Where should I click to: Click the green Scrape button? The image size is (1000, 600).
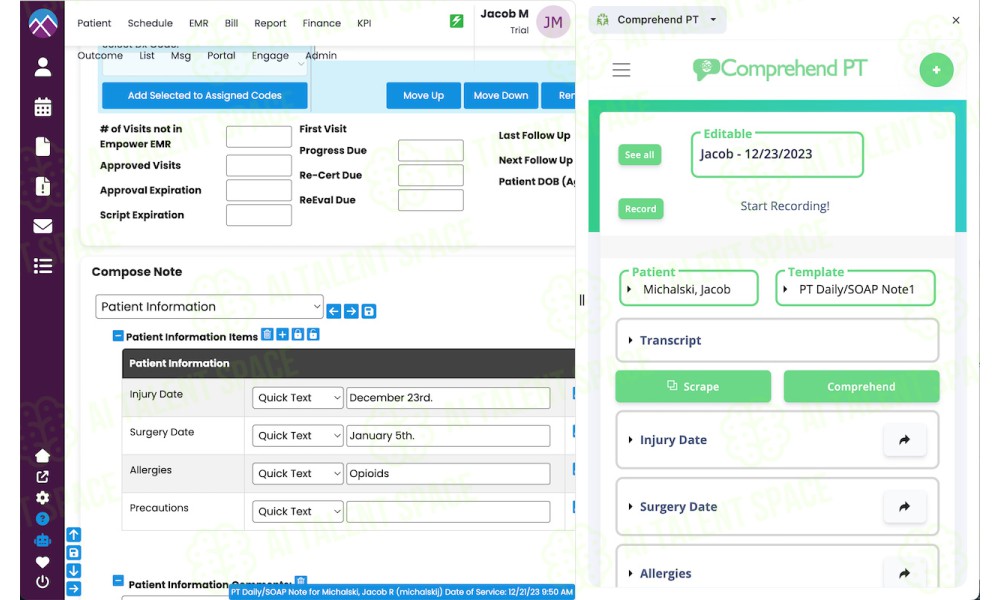click(x=693, y=386)
